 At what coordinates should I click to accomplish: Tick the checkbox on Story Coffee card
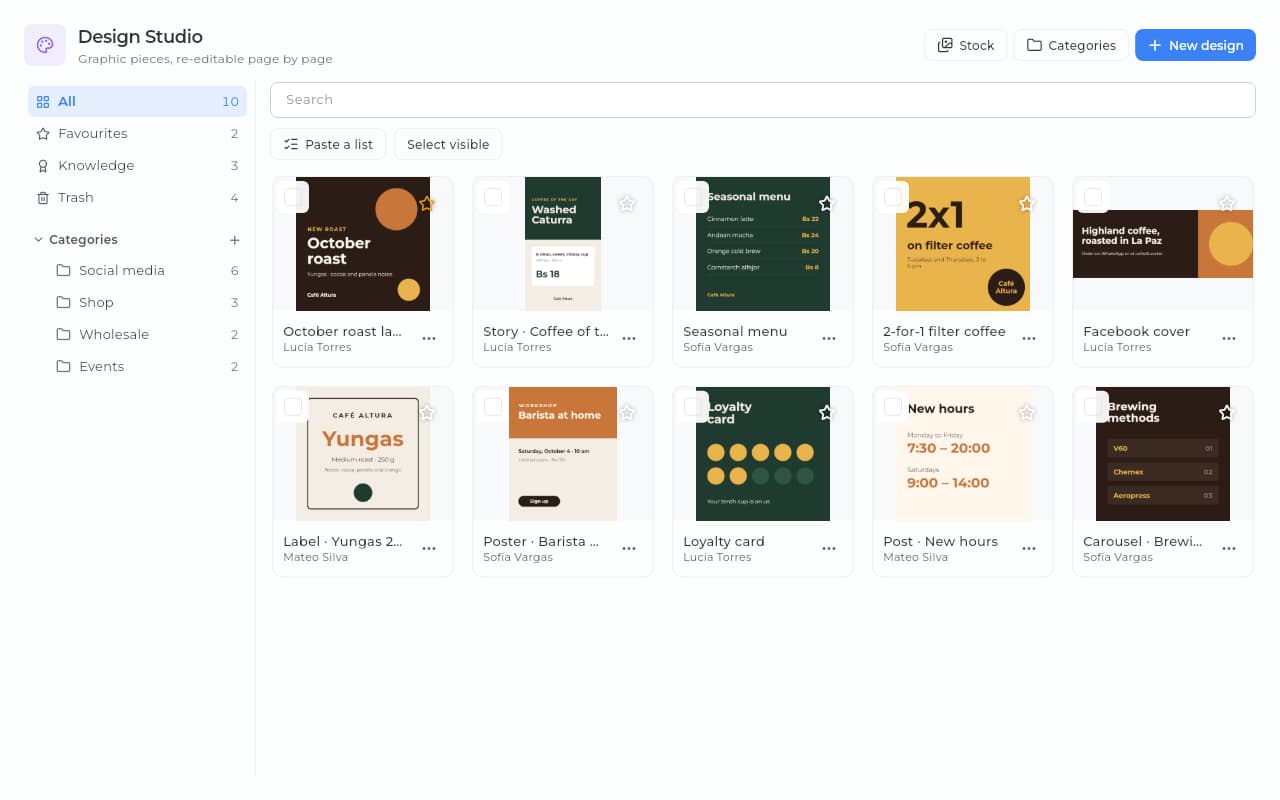click(x=493, y=197)
